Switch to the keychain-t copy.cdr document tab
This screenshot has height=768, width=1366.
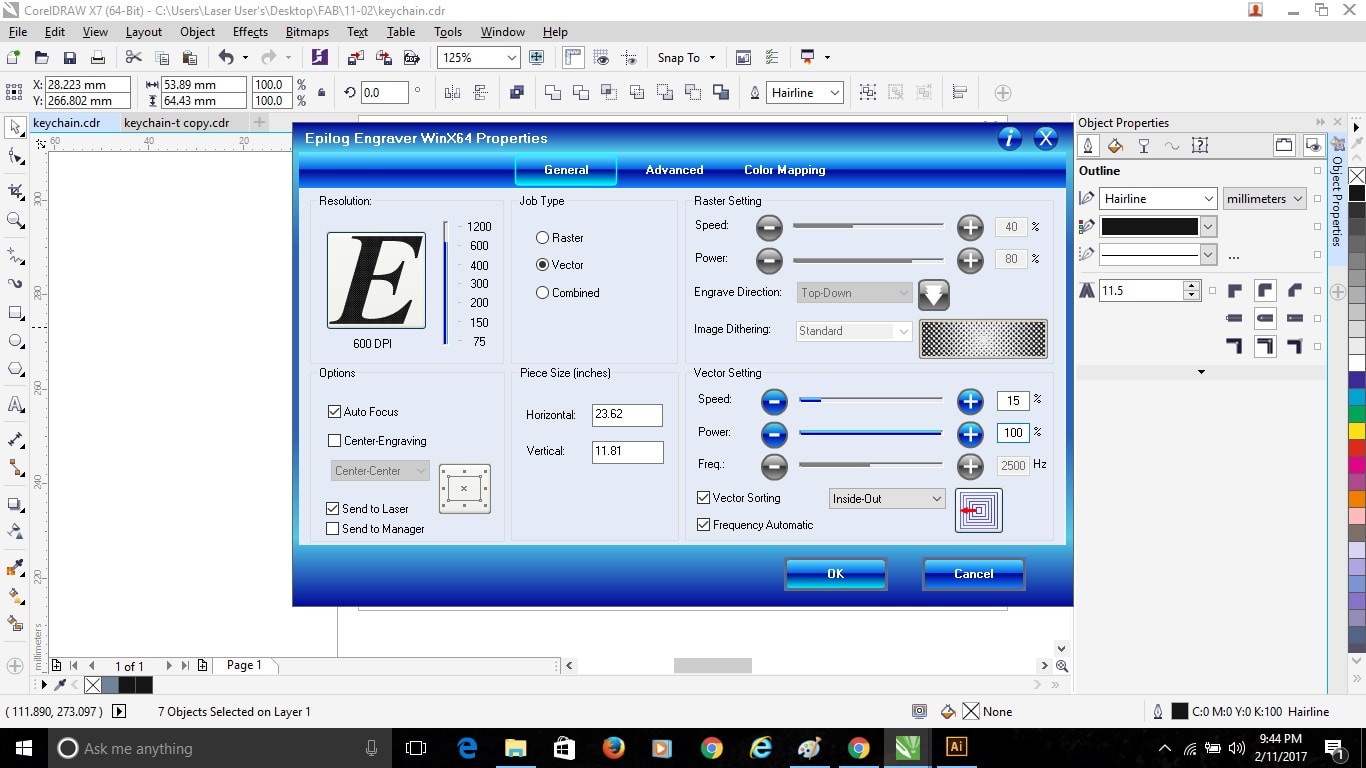tap(177, 123)
